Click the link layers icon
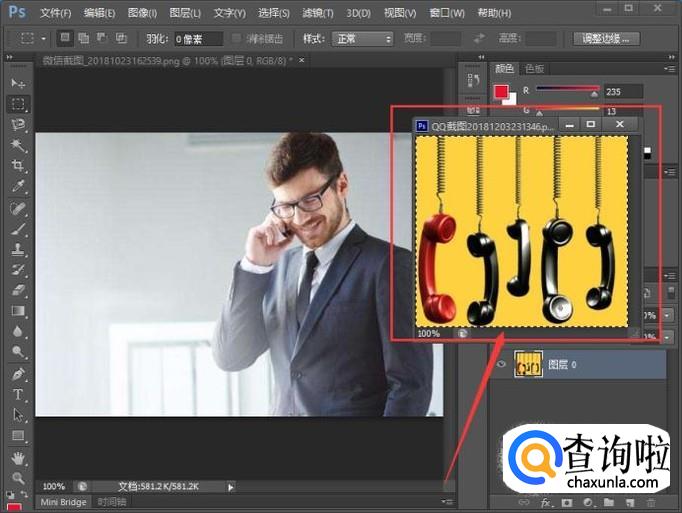 pos(524,503)
